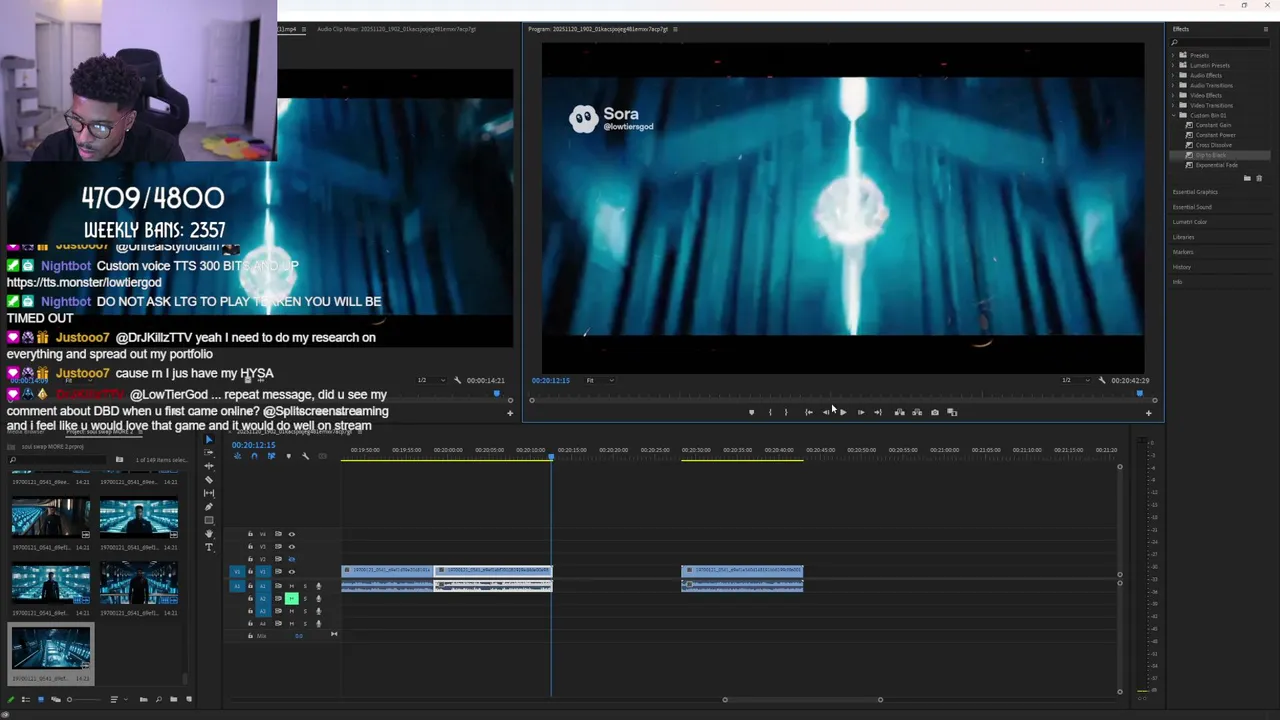Click the timeline playhead marker on ruler
Screen dimensions: 1280x720
551,457
